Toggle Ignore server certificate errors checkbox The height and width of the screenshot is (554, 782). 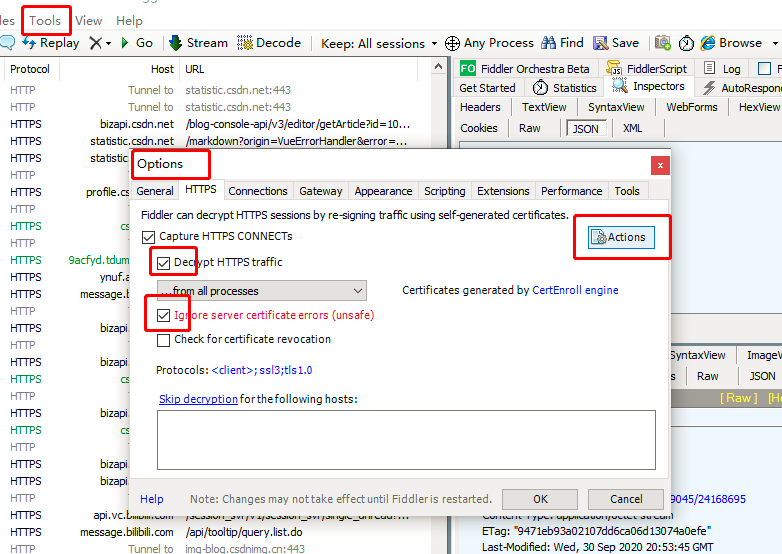(163, 316)
